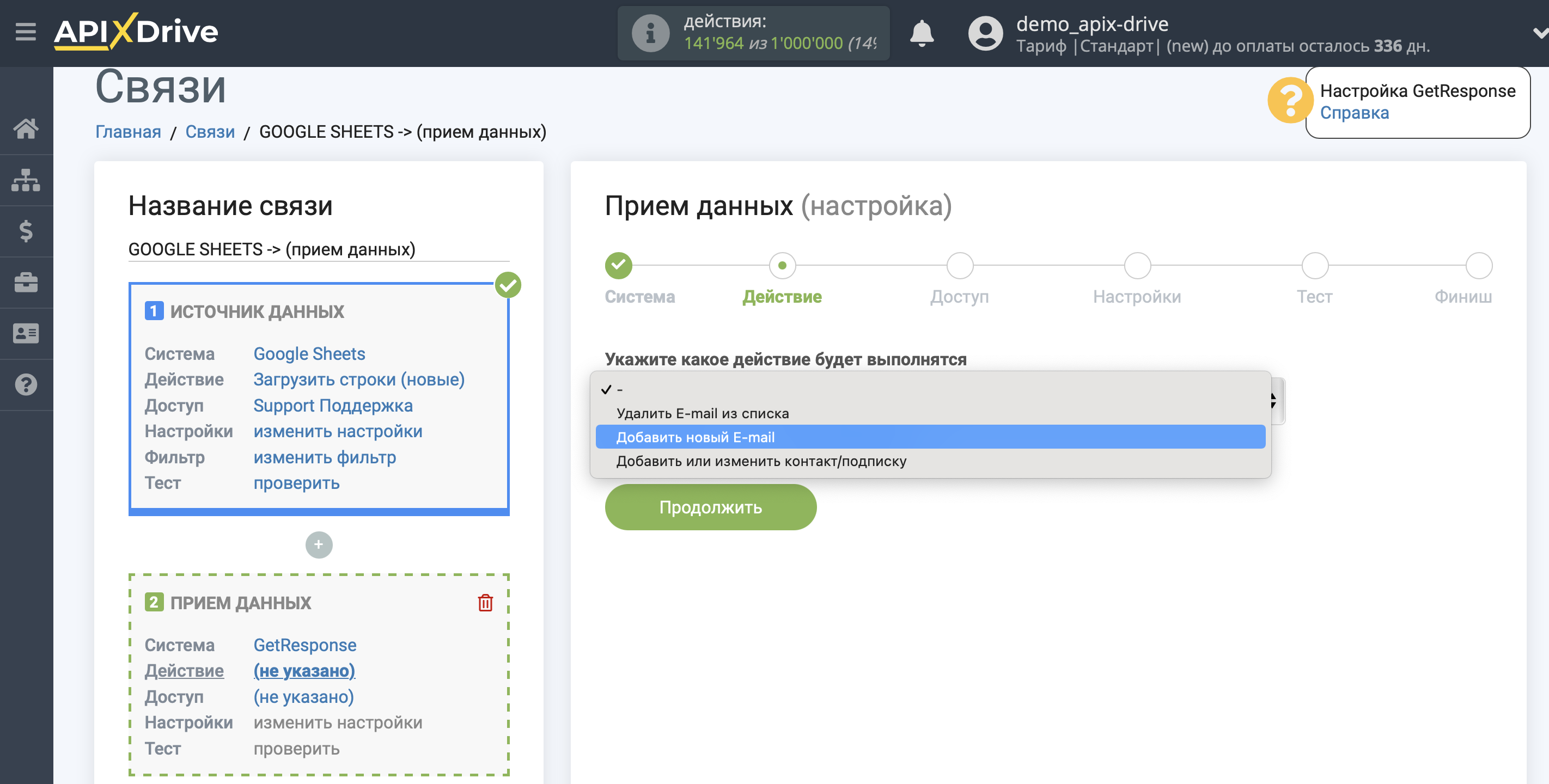Select the Система step circle

tap(618, 265)
